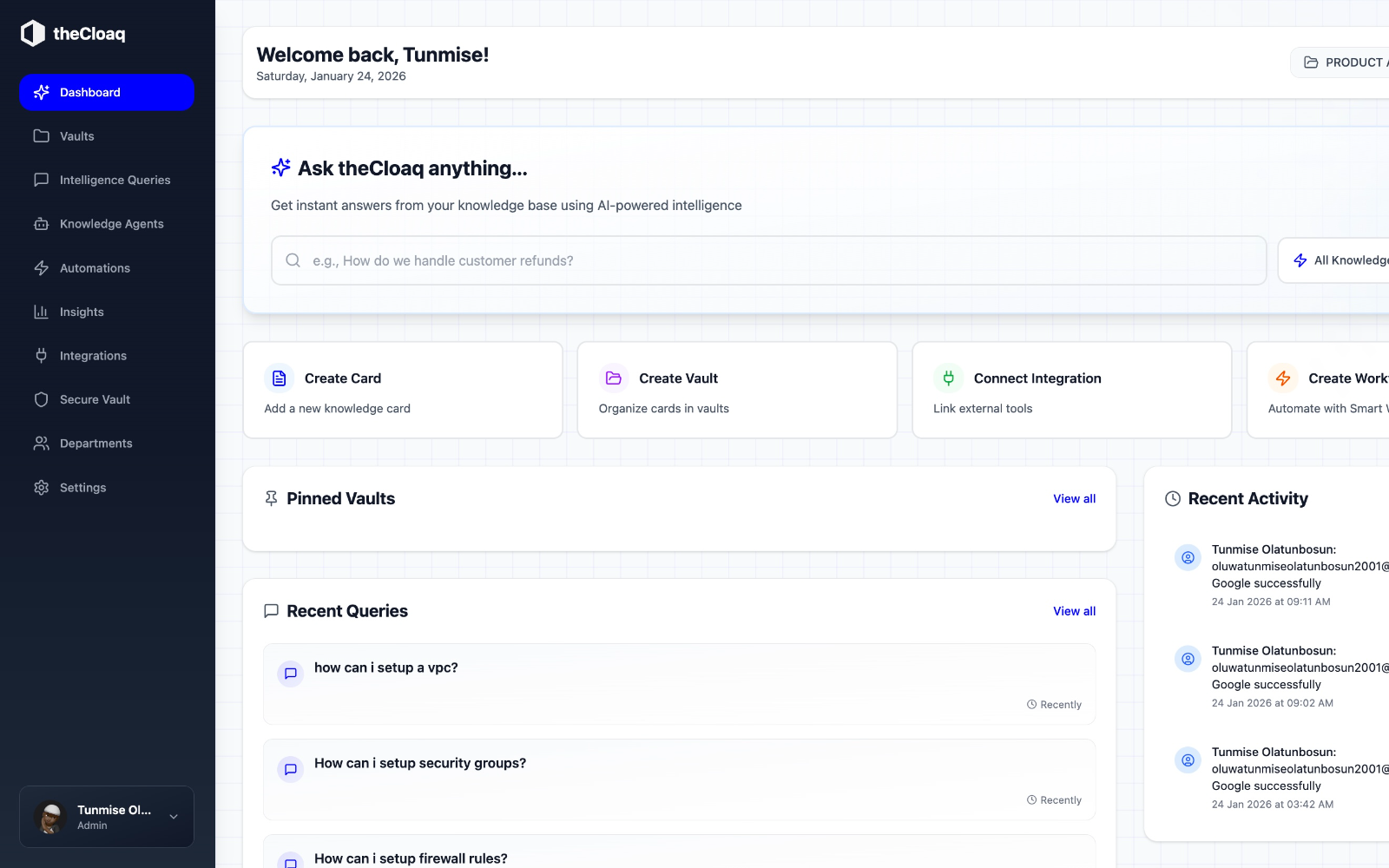Screen dimensions: 1389x868
Task: Open Intelligence Queries from the sidebar
Action: tap(107, 180)
